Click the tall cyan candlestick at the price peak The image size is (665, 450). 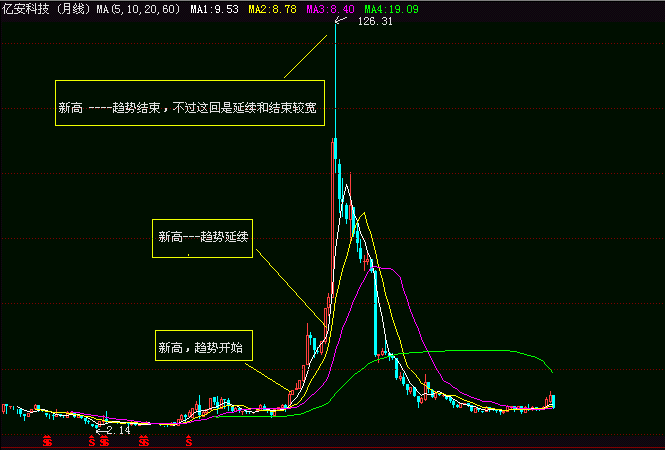click(x=335, y=160)
